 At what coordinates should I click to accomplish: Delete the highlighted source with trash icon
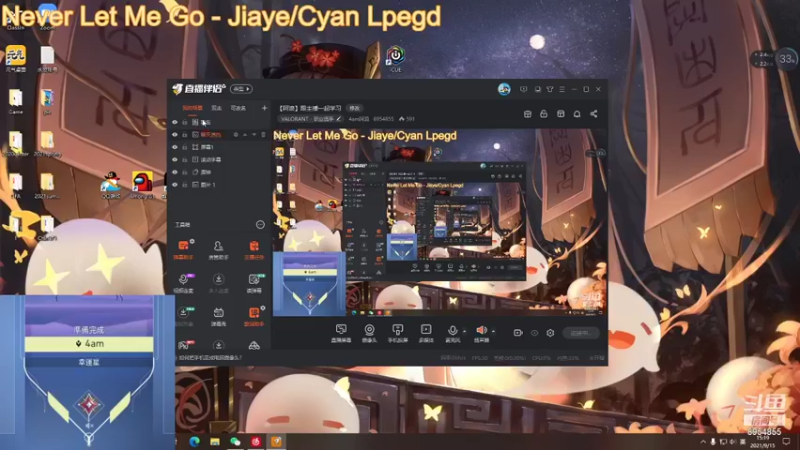263,135
